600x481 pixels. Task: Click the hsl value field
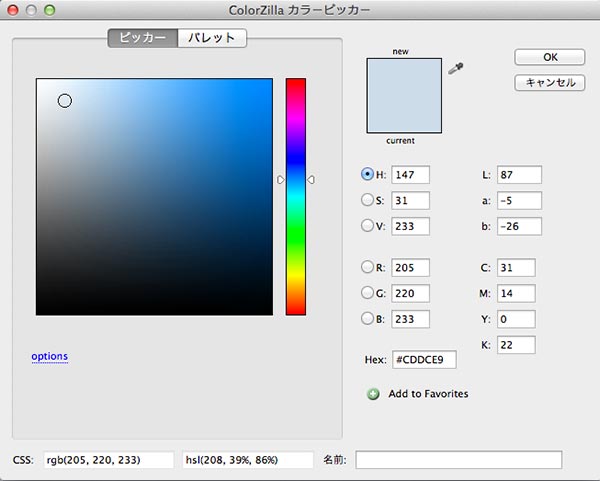click(248, 460)
